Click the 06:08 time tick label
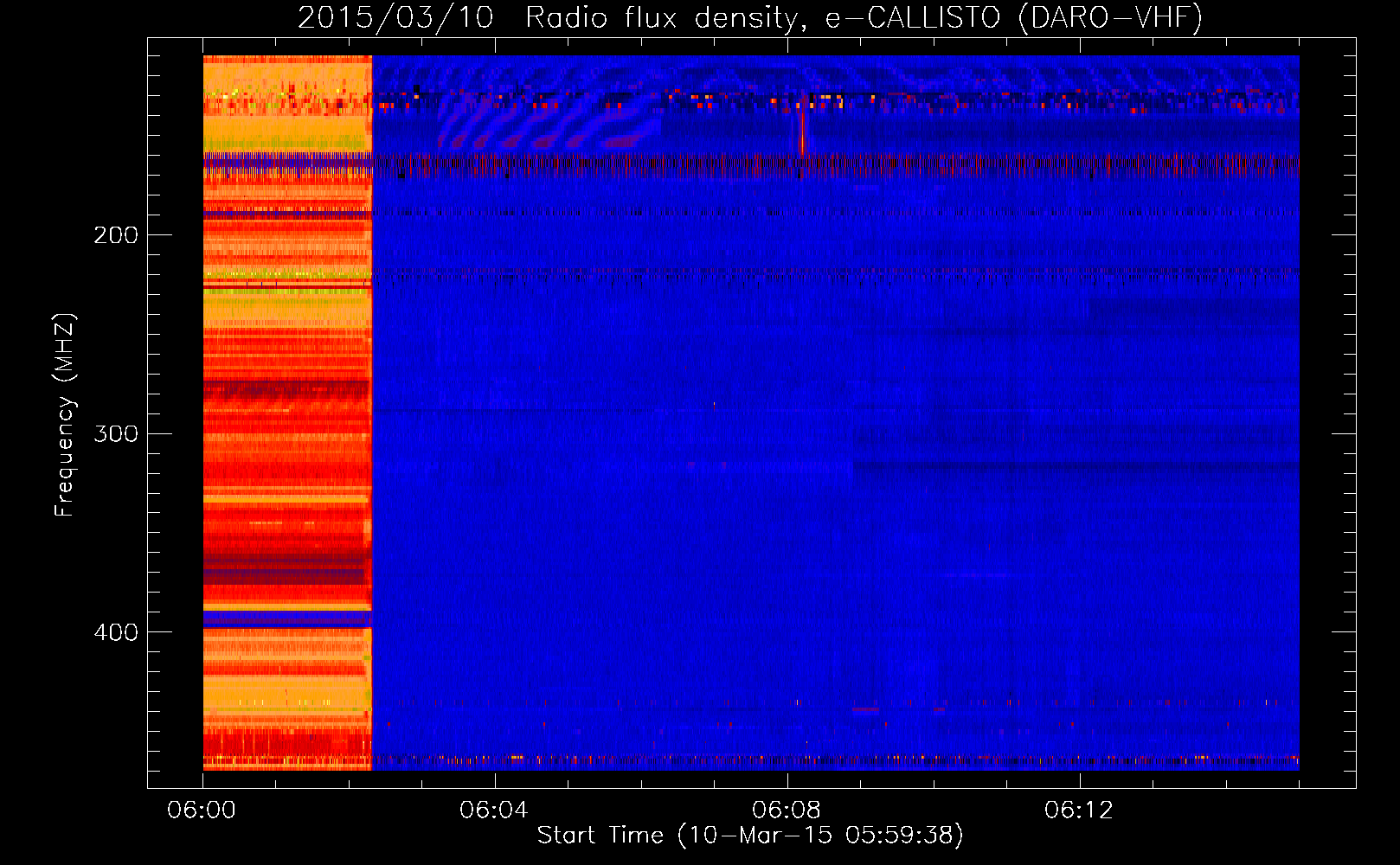Image resolution: width=1400 pixels, height=865 pixels. point(787,811)
